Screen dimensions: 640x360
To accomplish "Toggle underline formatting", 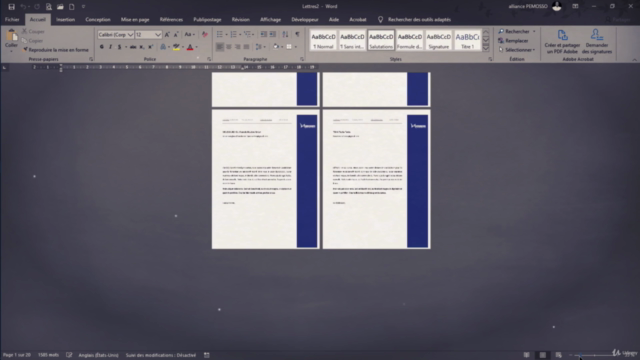I will click(x=119, y=47).
